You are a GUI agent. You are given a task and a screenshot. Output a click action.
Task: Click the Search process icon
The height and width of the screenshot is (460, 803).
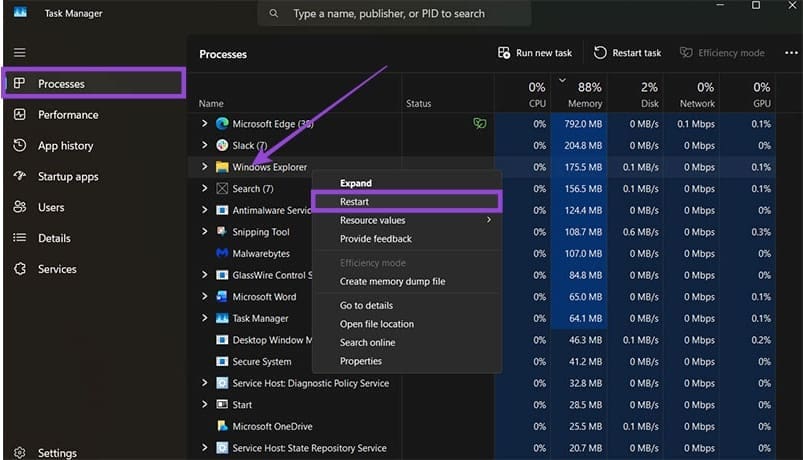coord(222,189)
